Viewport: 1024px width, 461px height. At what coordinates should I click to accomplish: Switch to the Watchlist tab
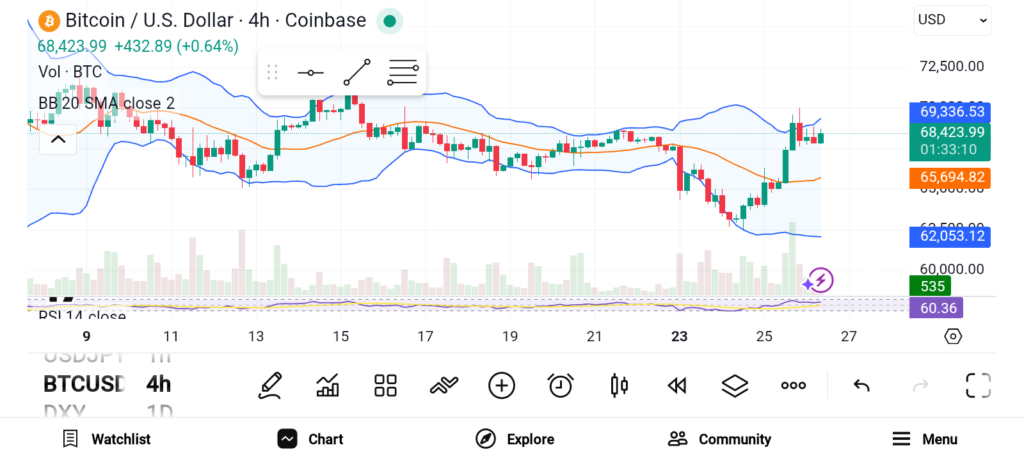click(106, 439)
